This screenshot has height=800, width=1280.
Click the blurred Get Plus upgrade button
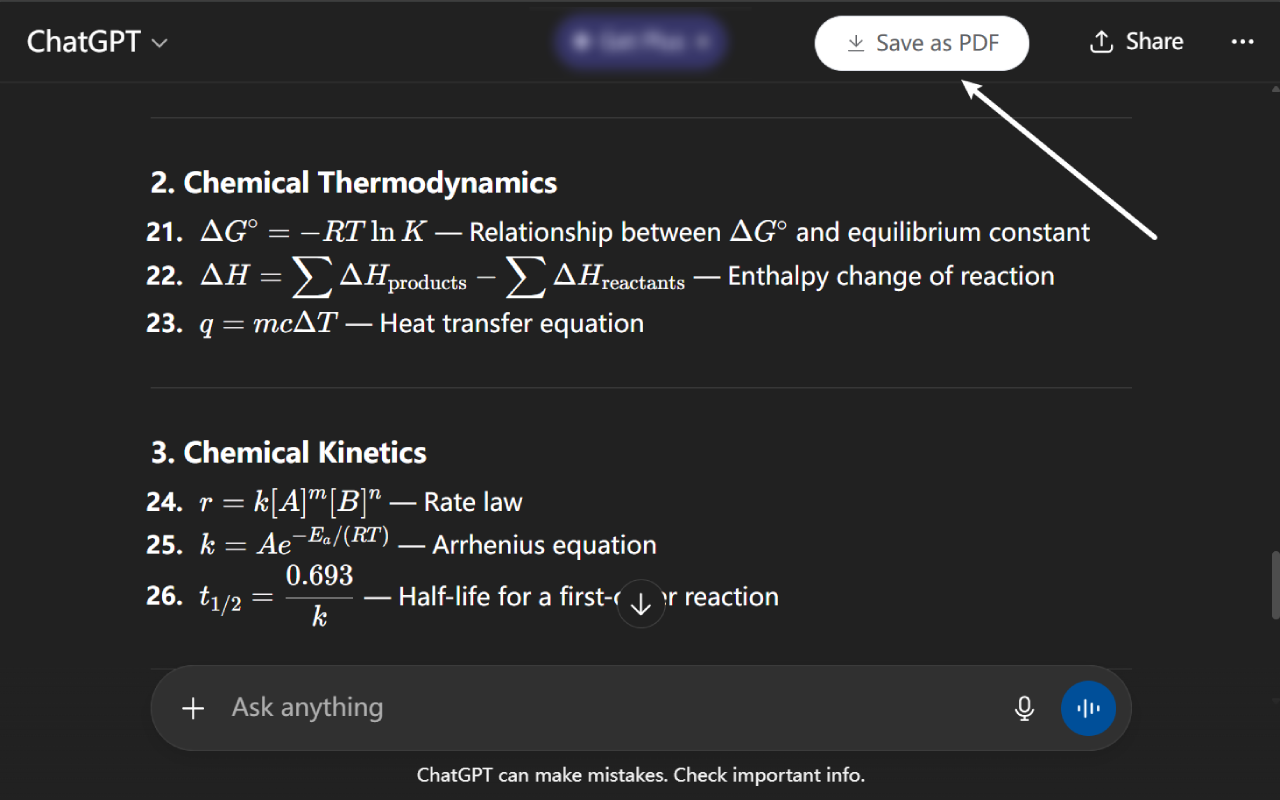point(640,42)
